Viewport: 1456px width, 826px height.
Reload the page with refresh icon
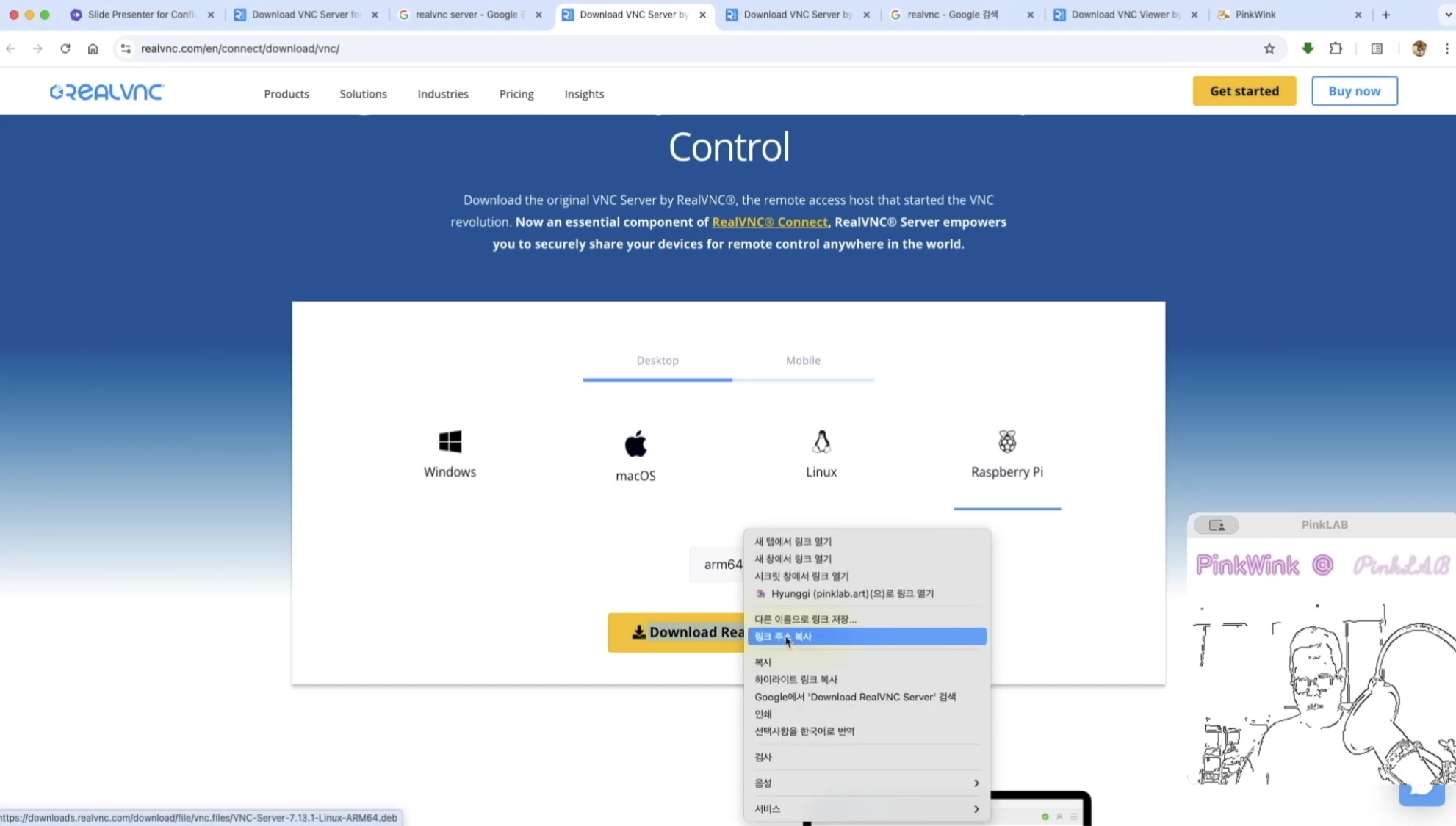pyautogui.click(x=65, y=48)
